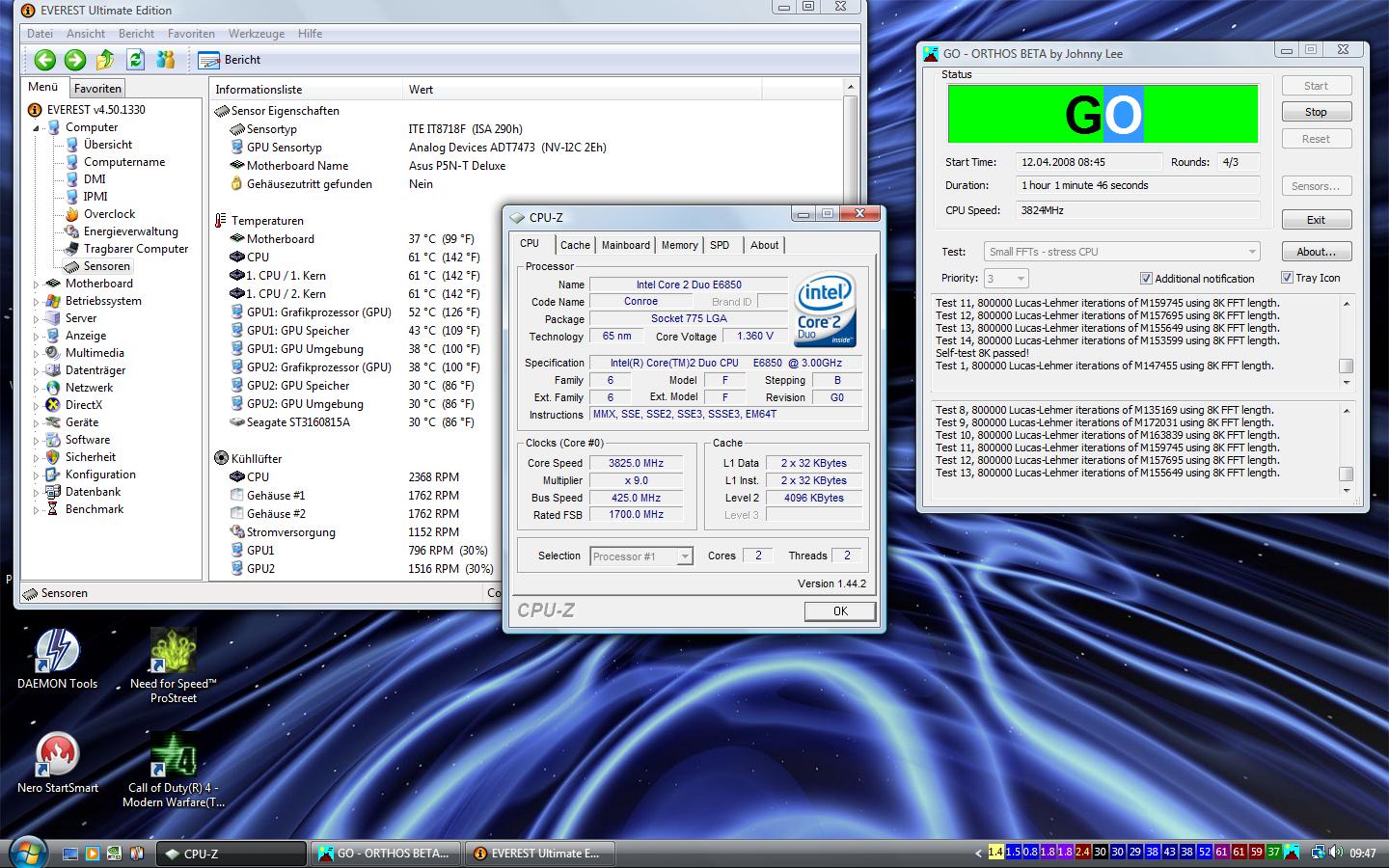This screenshot has width=1389, height=868.
Task: Select the Sensoren tree item
Action: coord(96,266)
